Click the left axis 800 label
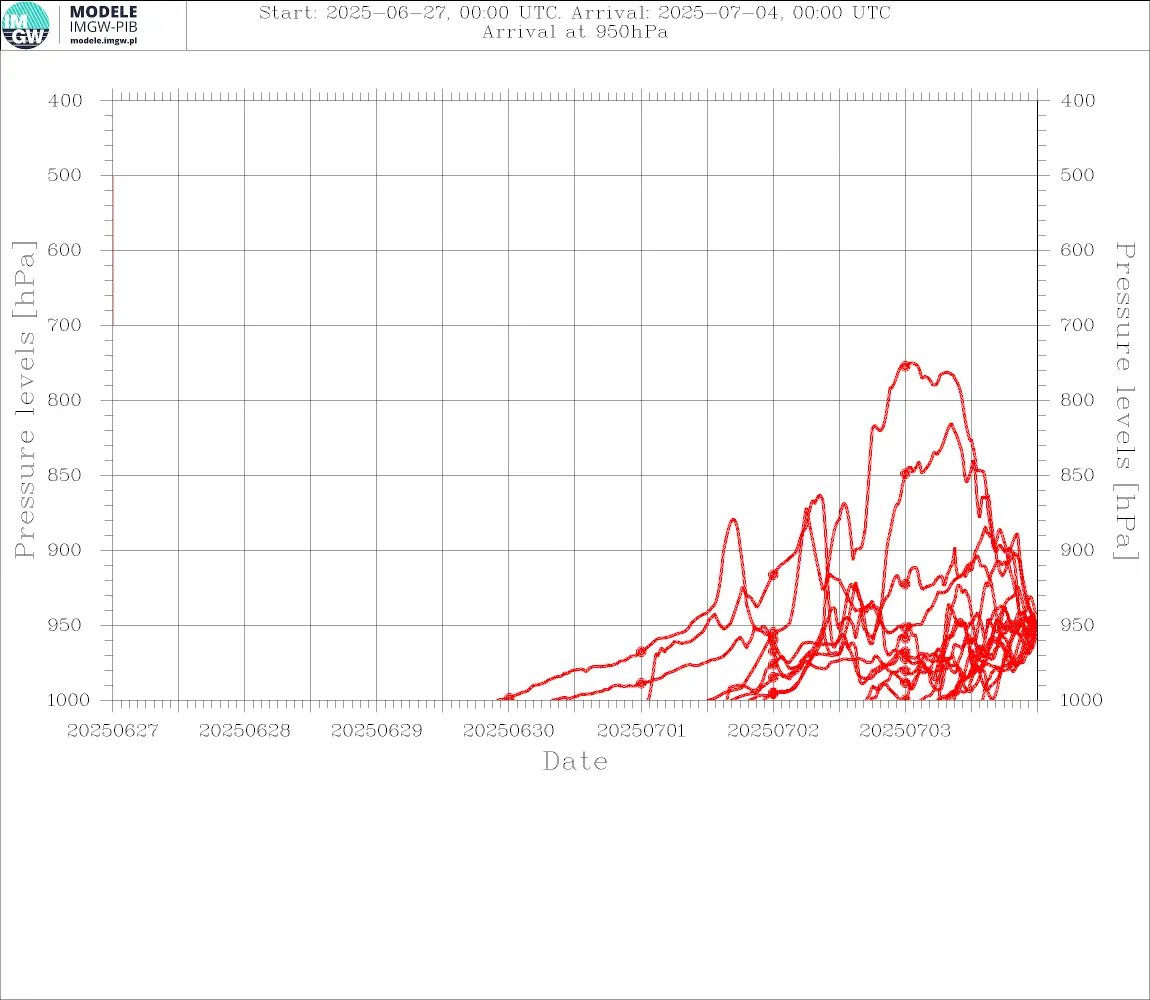The height and width of the screenshot is (1000, 1150). click(x=65, y=401)
